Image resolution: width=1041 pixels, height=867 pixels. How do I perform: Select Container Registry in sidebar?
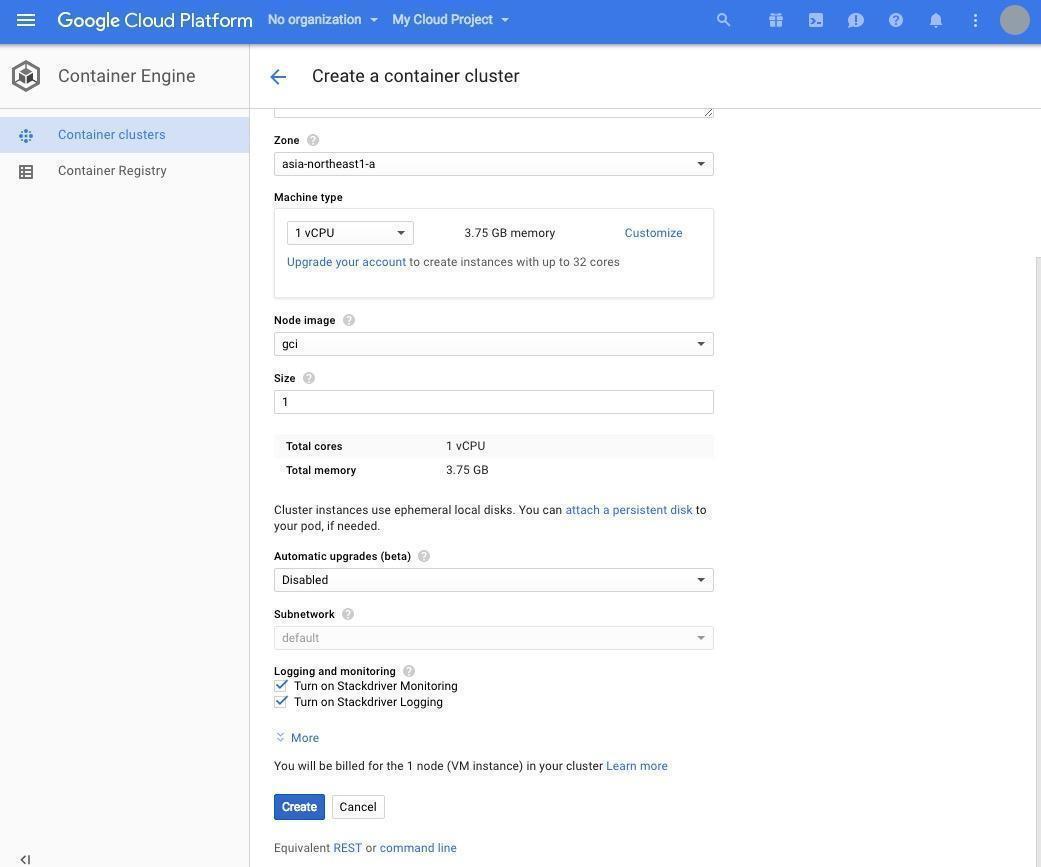pyautogui.click(x=124, y=171)
